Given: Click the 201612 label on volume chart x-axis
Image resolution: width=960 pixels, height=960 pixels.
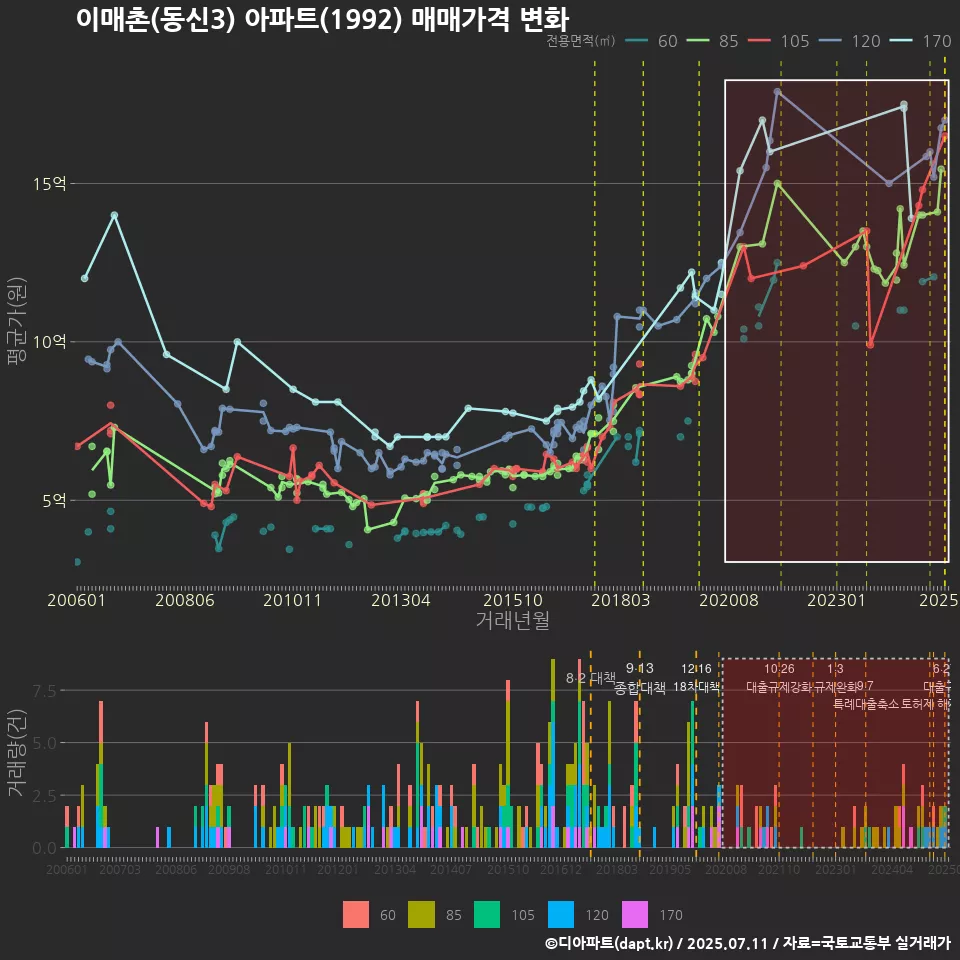Looking at the screenshot, I should pos(560,869).
